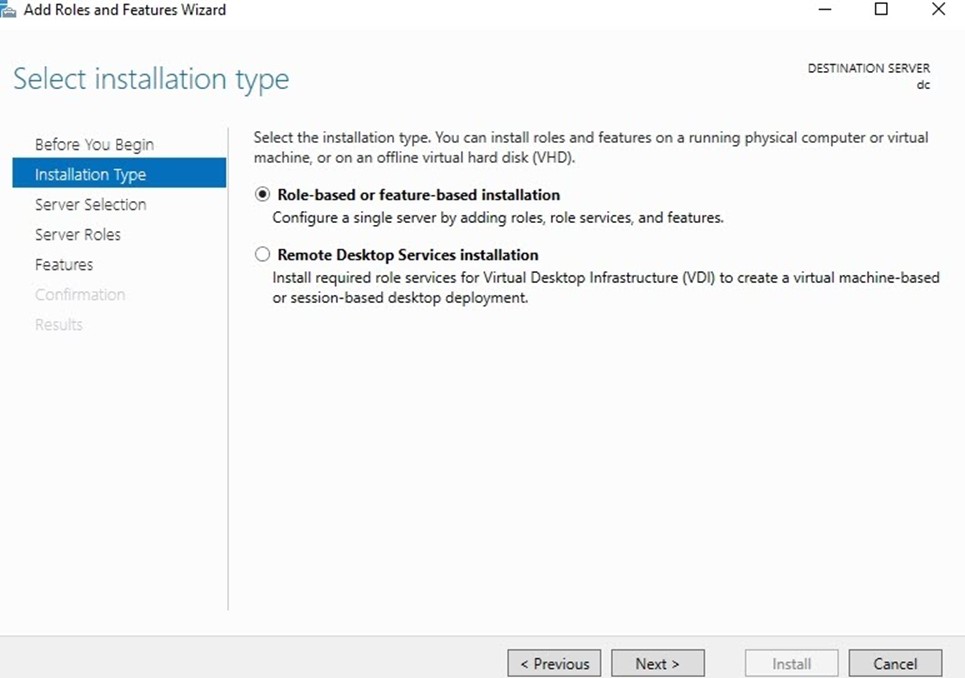Open Features step in sidebar

click(64, 265)
